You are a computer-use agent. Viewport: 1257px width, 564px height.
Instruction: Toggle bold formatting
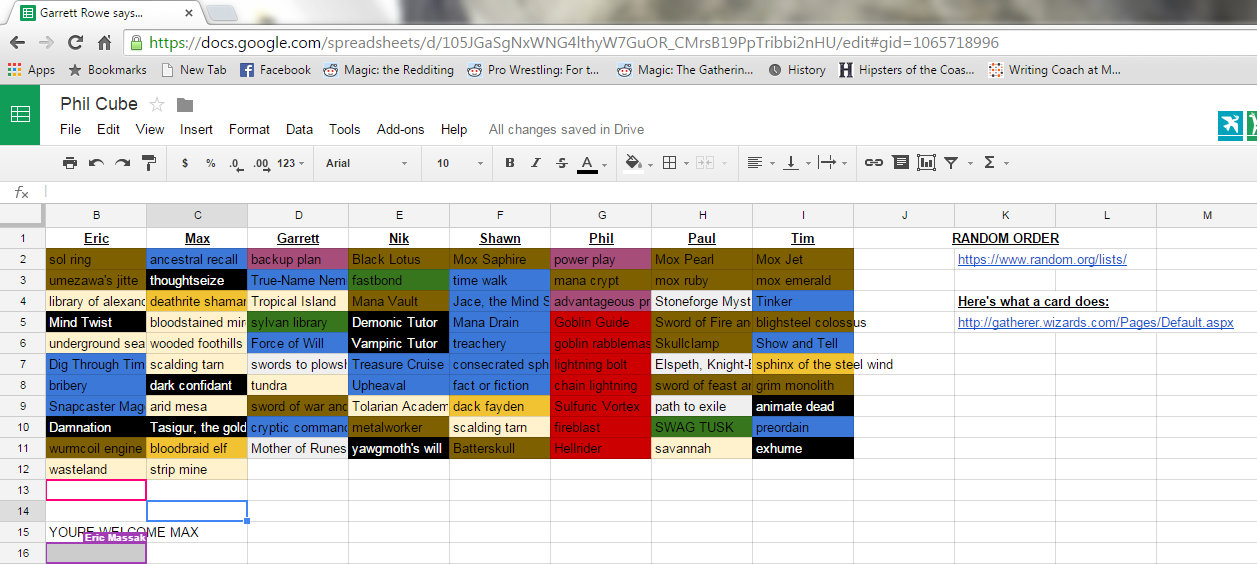coord(510,163)
